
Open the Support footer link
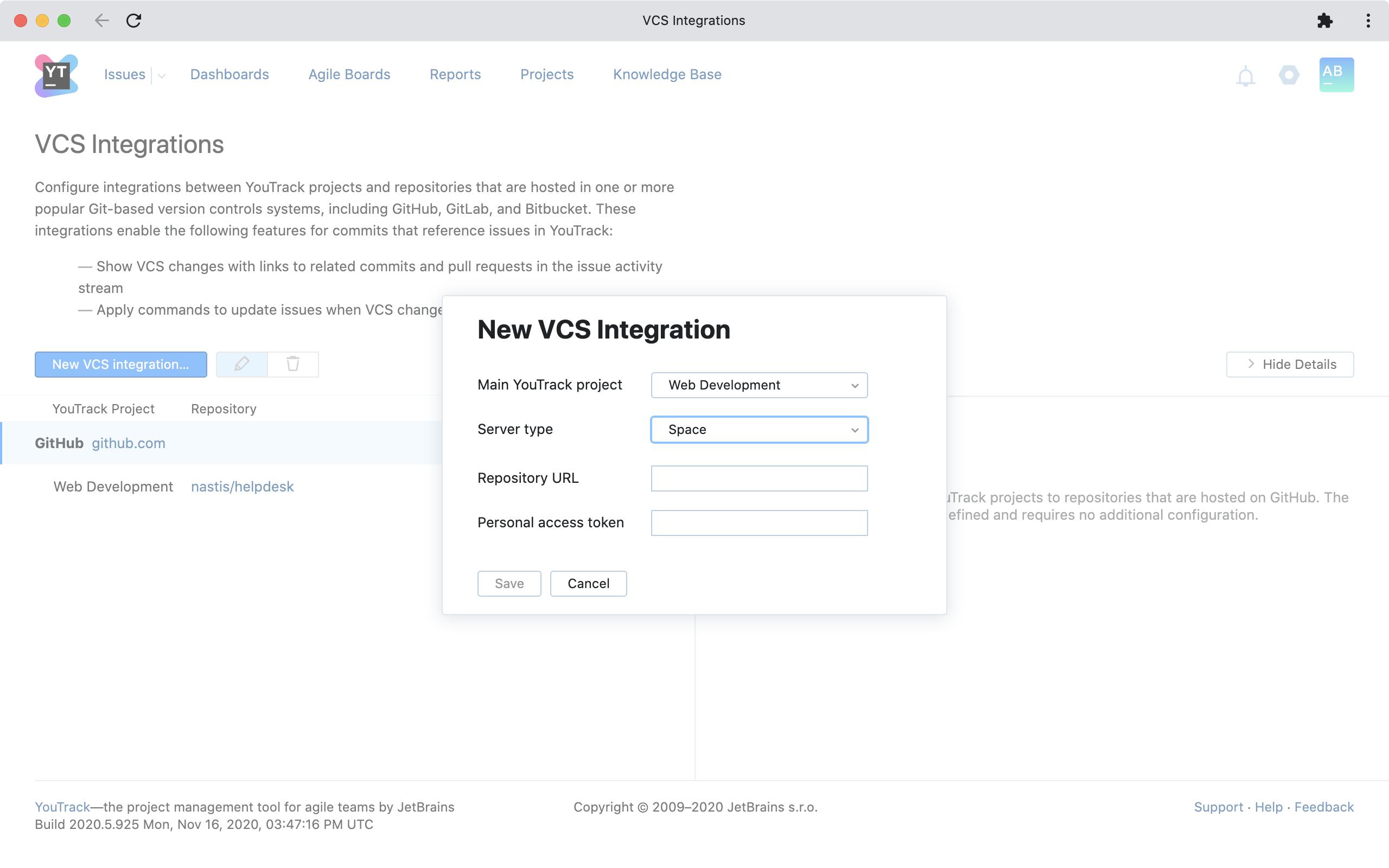[x=1218, y=807]
